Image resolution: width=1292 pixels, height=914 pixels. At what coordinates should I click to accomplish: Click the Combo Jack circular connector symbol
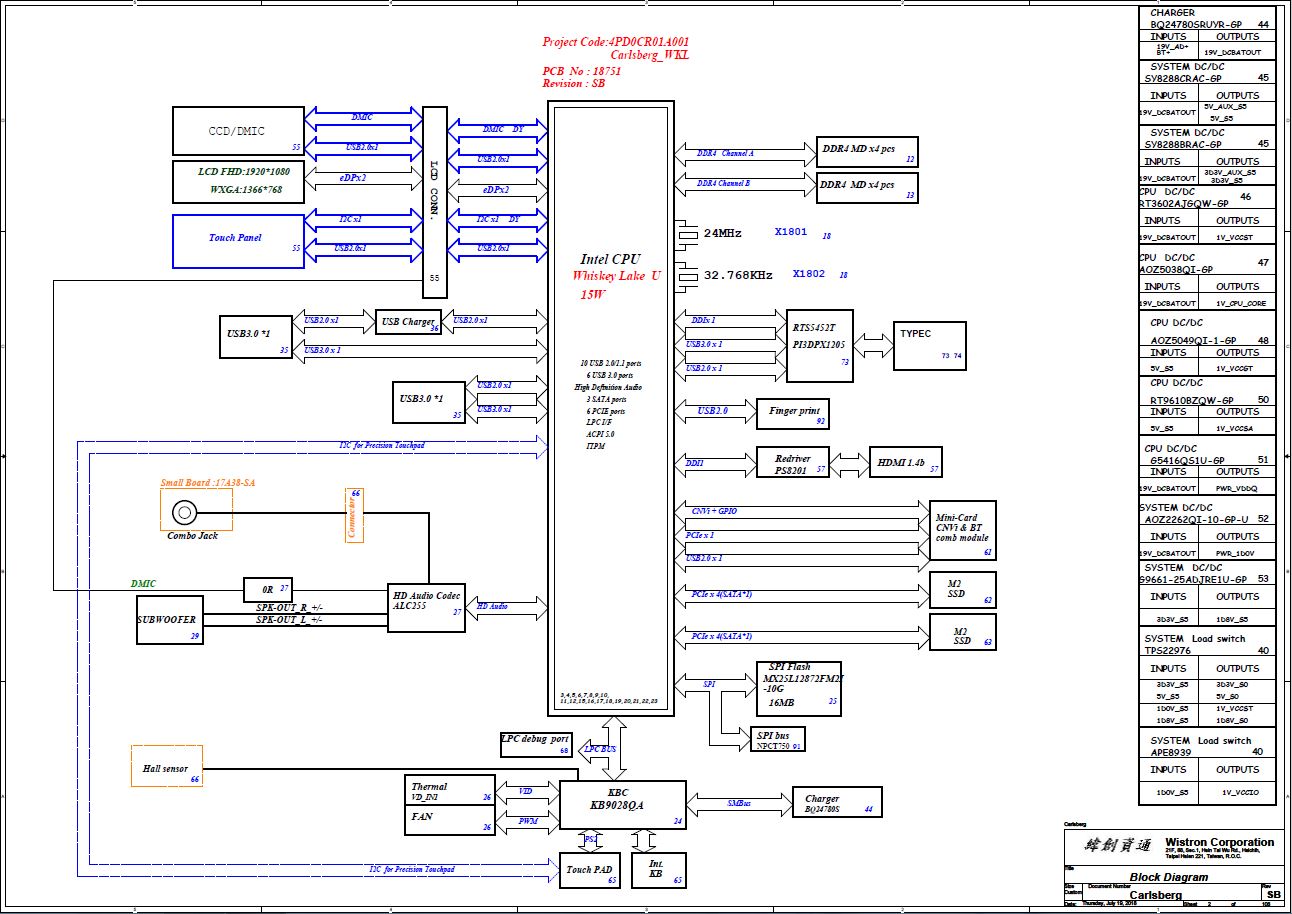184,513
